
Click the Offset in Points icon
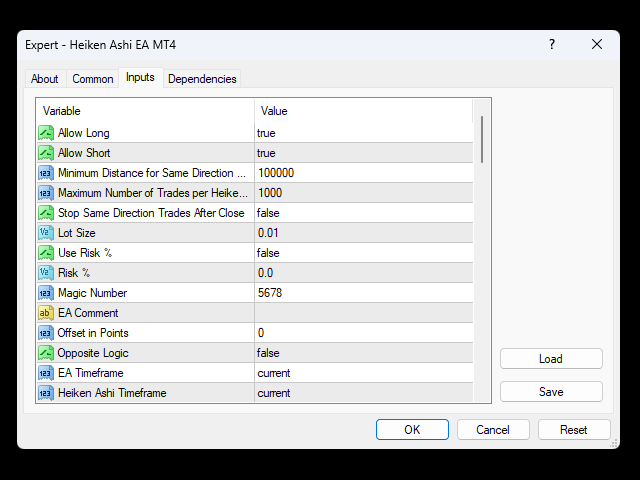coord(46,333)
